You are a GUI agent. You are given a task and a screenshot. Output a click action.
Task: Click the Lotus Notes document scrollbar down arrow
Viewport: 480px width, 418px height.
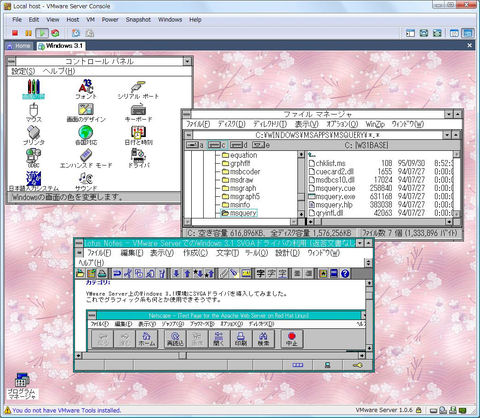pyautogui.click(x=369, y=348)
